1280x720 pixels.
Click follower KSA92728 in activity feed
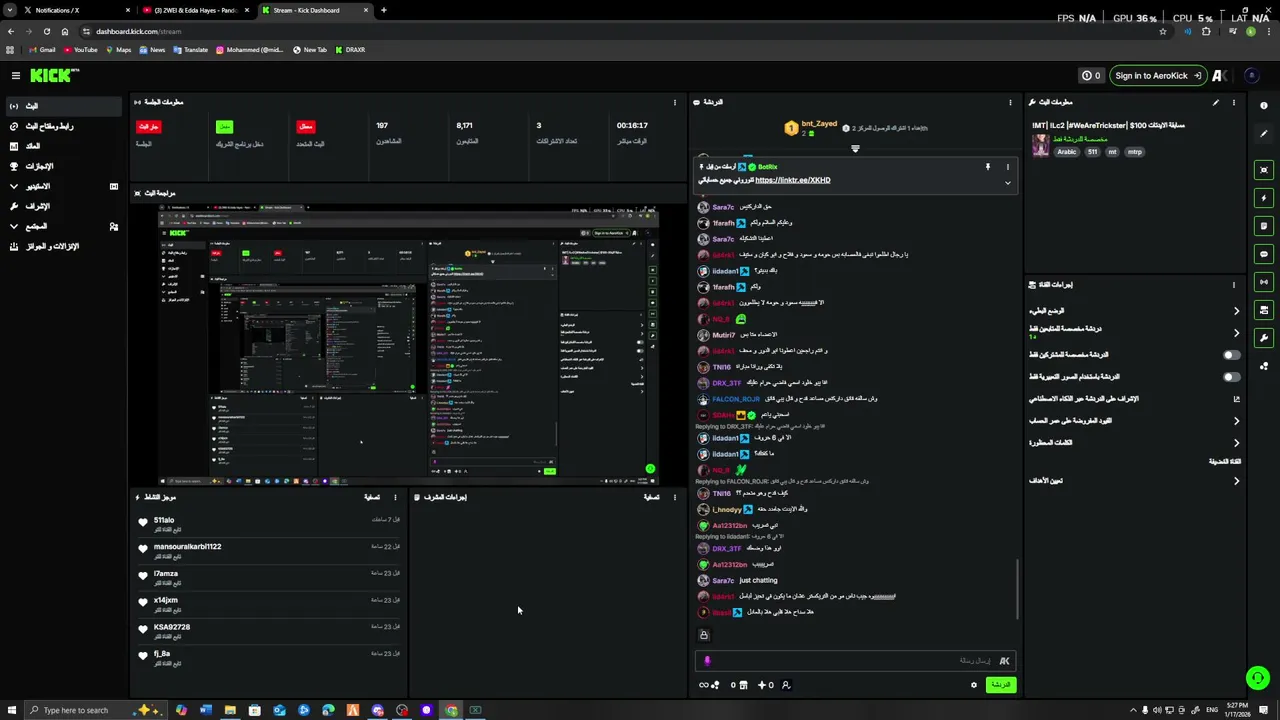click(172, 627)
